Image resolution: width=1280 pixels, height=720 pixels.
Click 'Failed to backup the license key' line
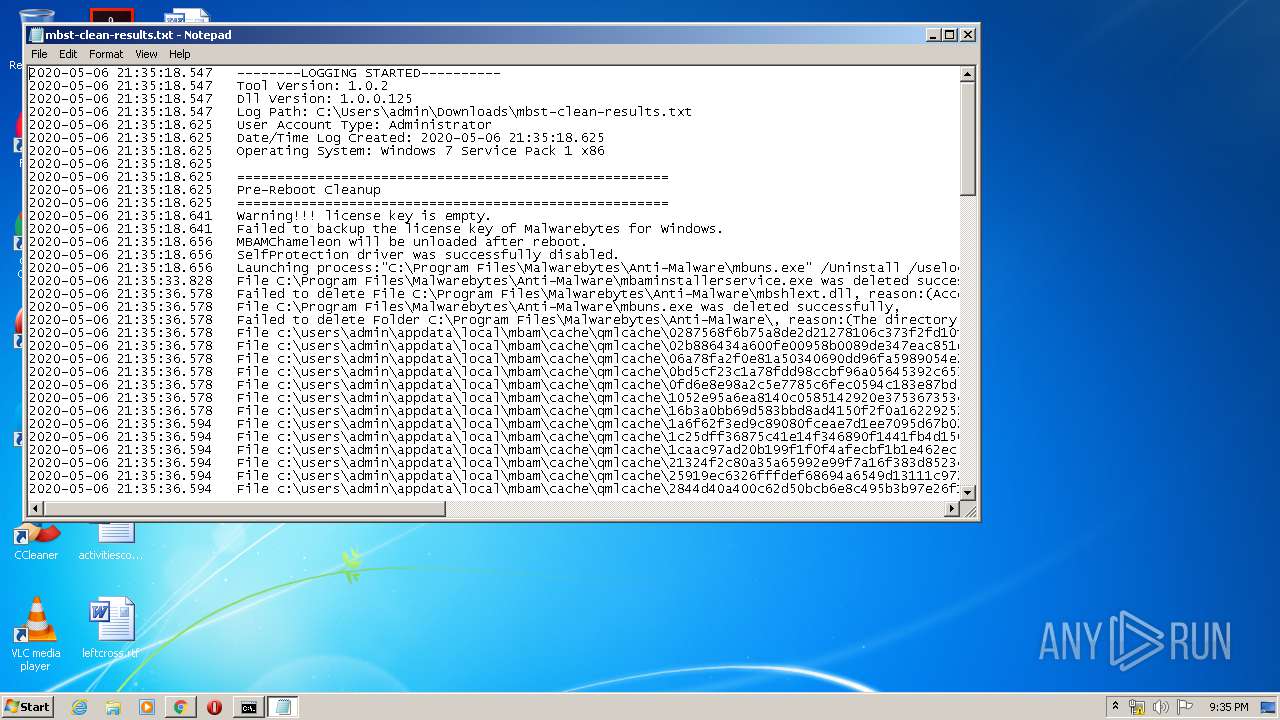[480, 229]
